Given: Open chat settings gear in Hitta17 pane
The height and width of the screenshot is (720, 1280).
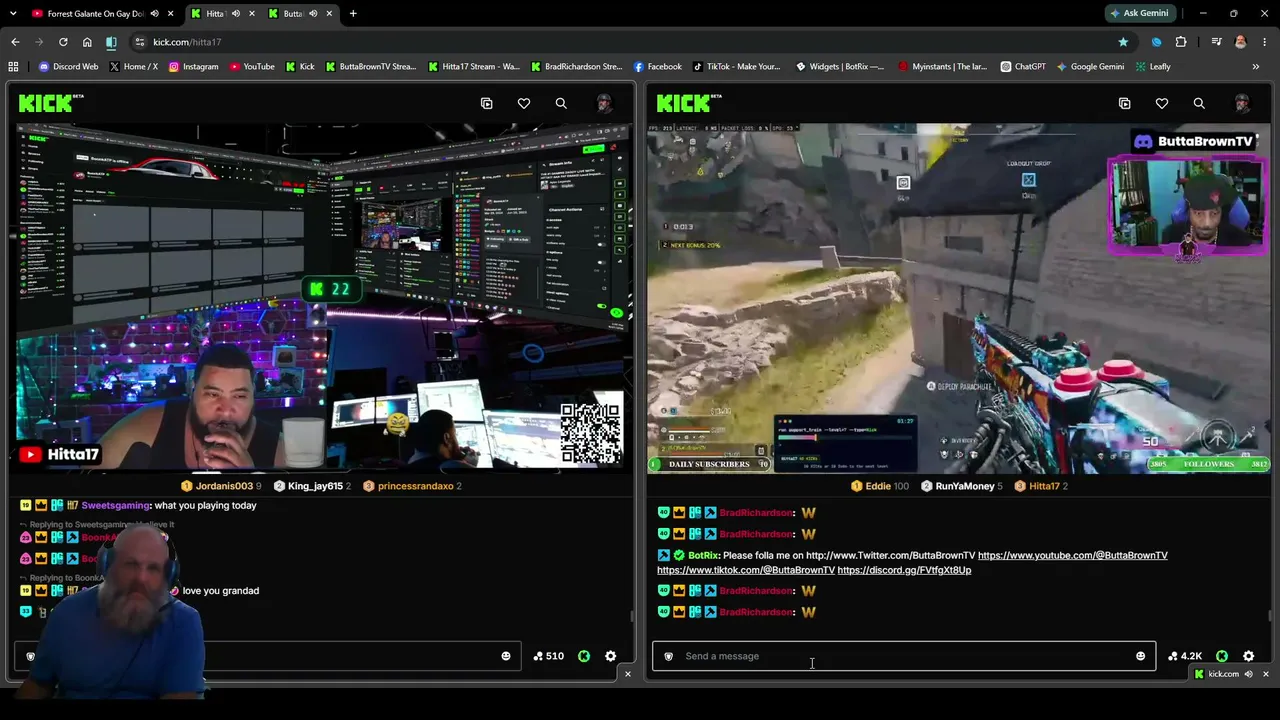Looking at the screenshot, I should tap(611, 656).
